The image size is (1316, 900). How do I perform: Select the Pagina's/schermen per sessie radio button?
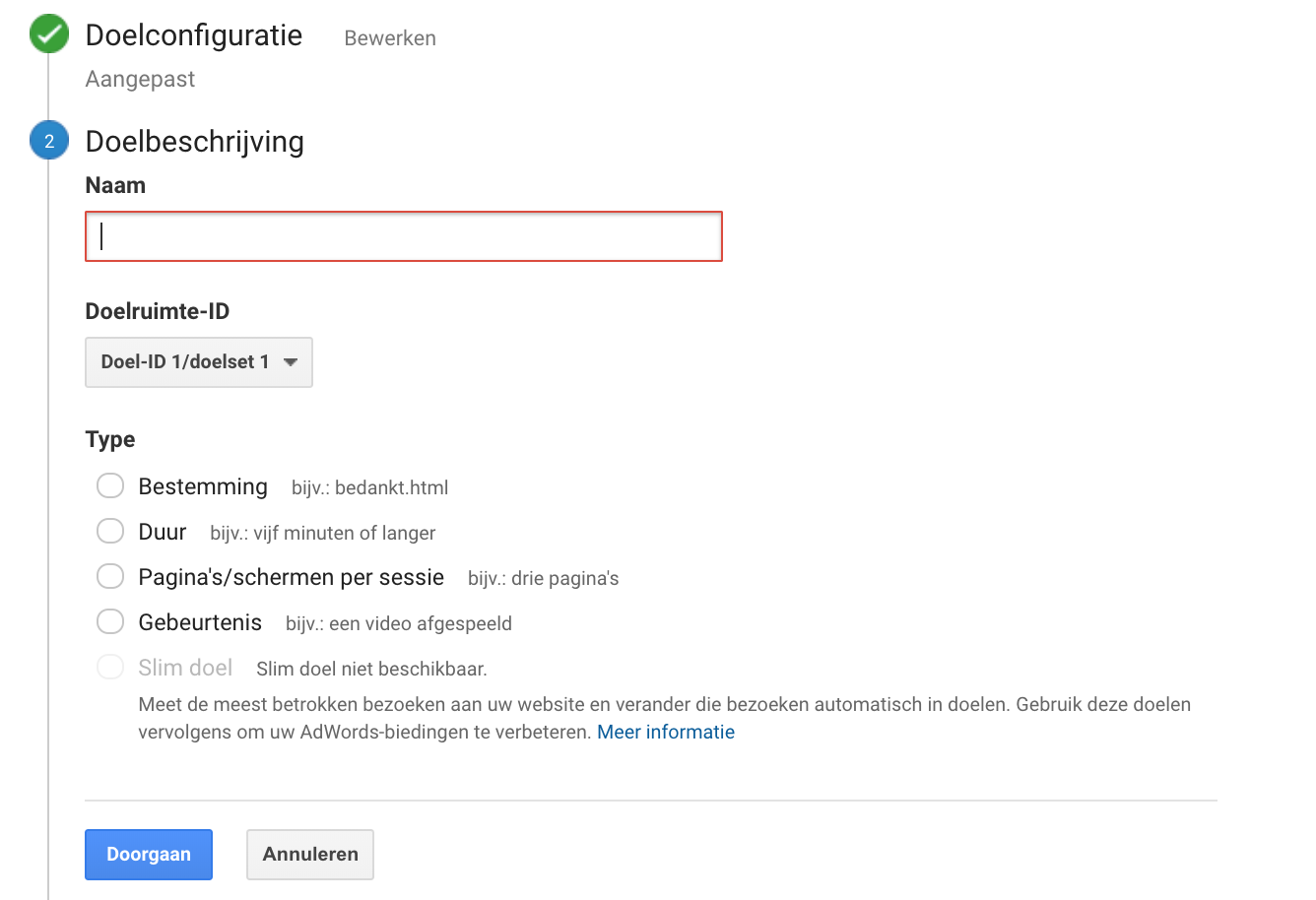click(x=110, y=577)
